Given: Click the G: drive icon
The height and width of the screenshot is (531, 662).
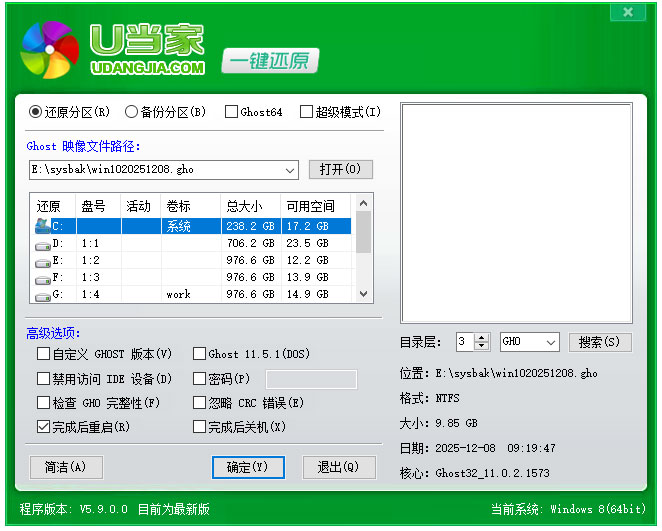Looking at the screenshot, I should pos(43,296).
